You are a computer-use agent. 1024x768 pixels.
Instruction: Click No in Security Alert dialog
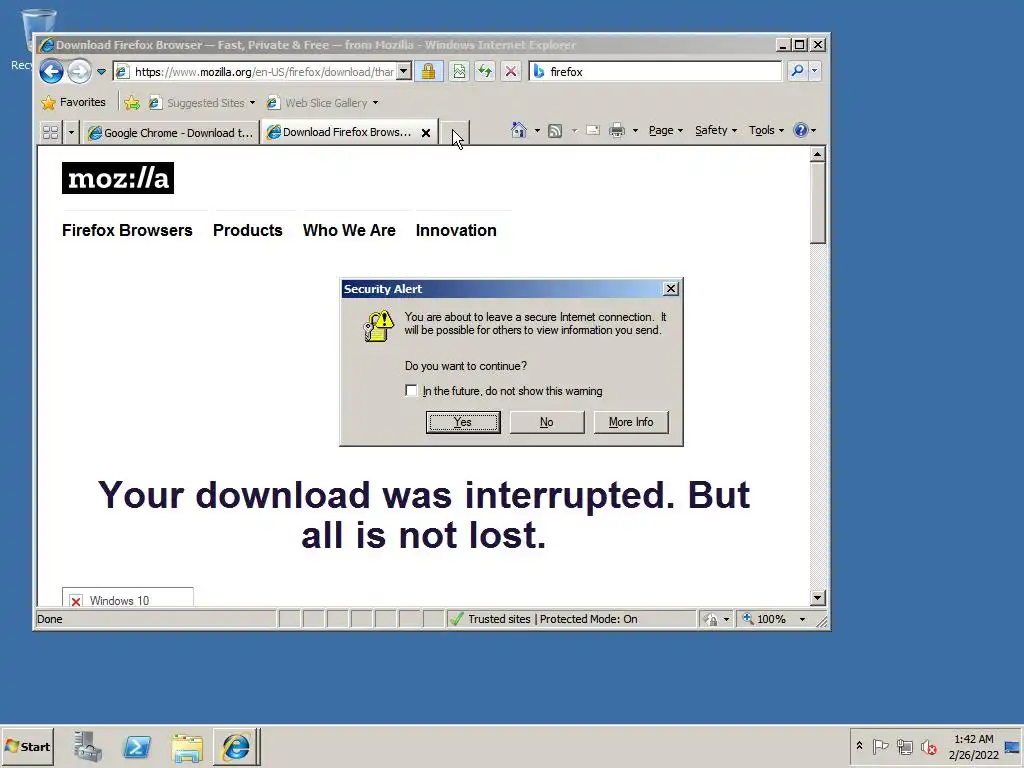point(547,422)
